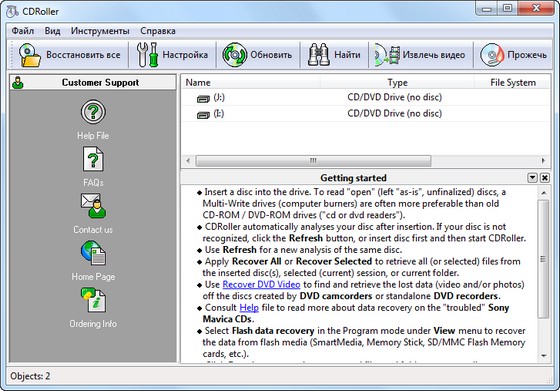
Task: Click the Contact us envelope icon
Action: coord(93,206)
